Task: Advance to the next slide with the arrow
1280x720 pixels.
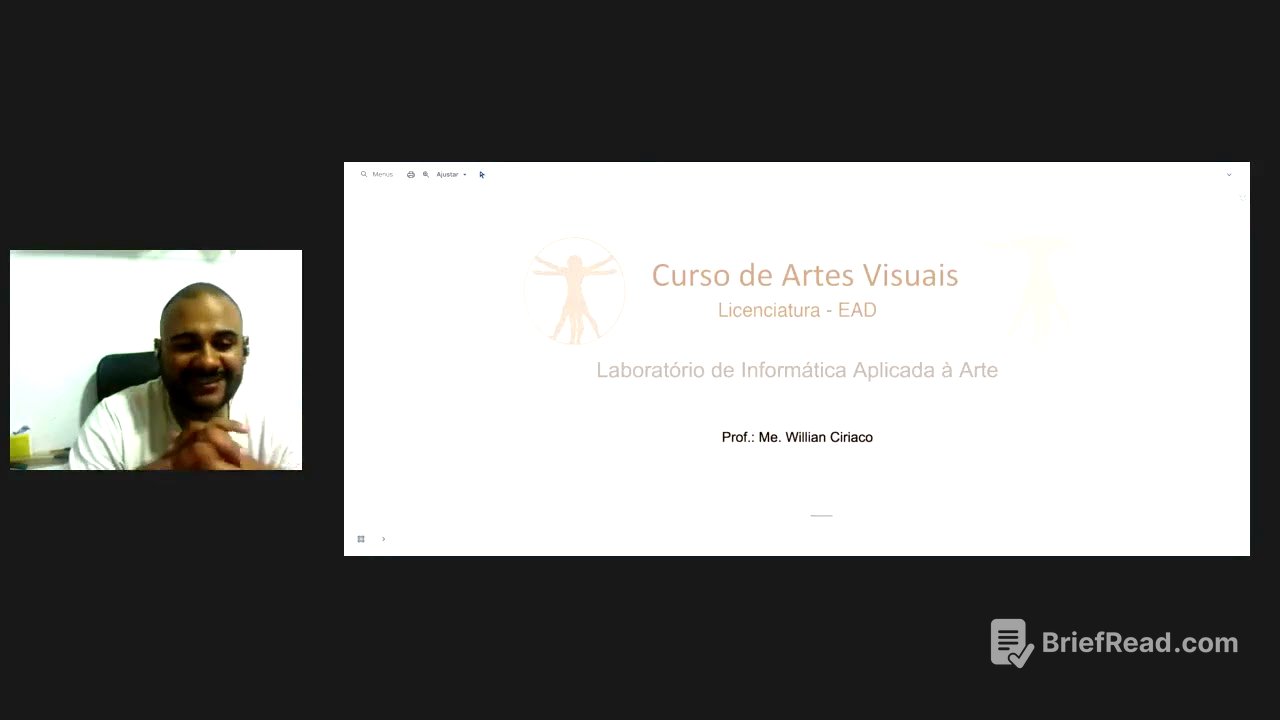Action: (384, 538)
